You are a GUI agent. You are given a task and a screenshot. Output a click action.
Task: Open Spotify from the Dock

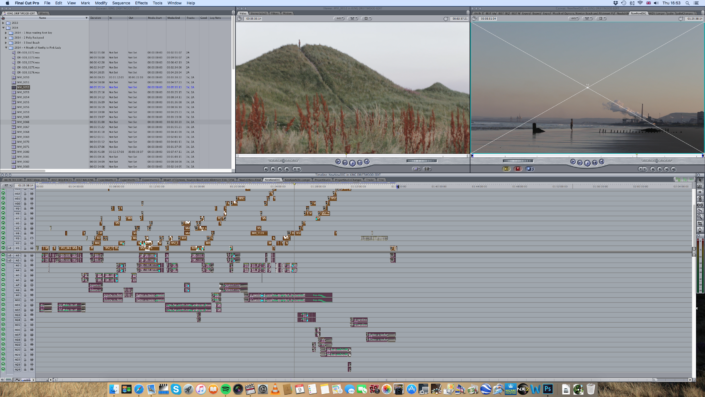click(x=226, y=389)
